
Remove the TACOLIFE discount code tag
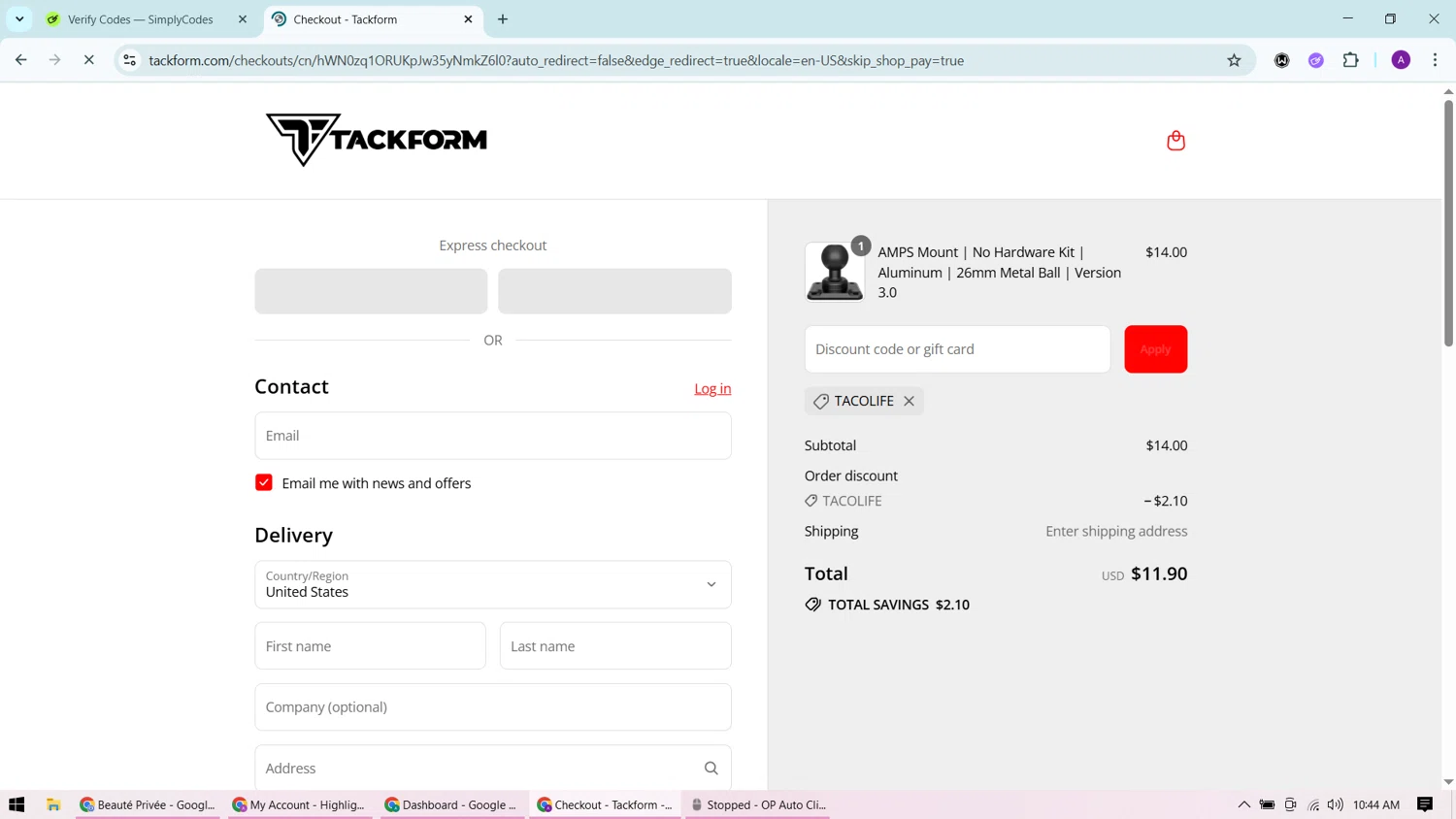tap(909, 401)
